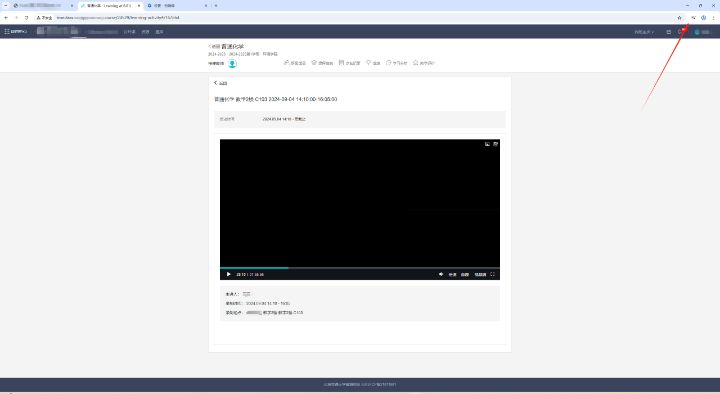Open the fifth item in the course toolbar

397,63
